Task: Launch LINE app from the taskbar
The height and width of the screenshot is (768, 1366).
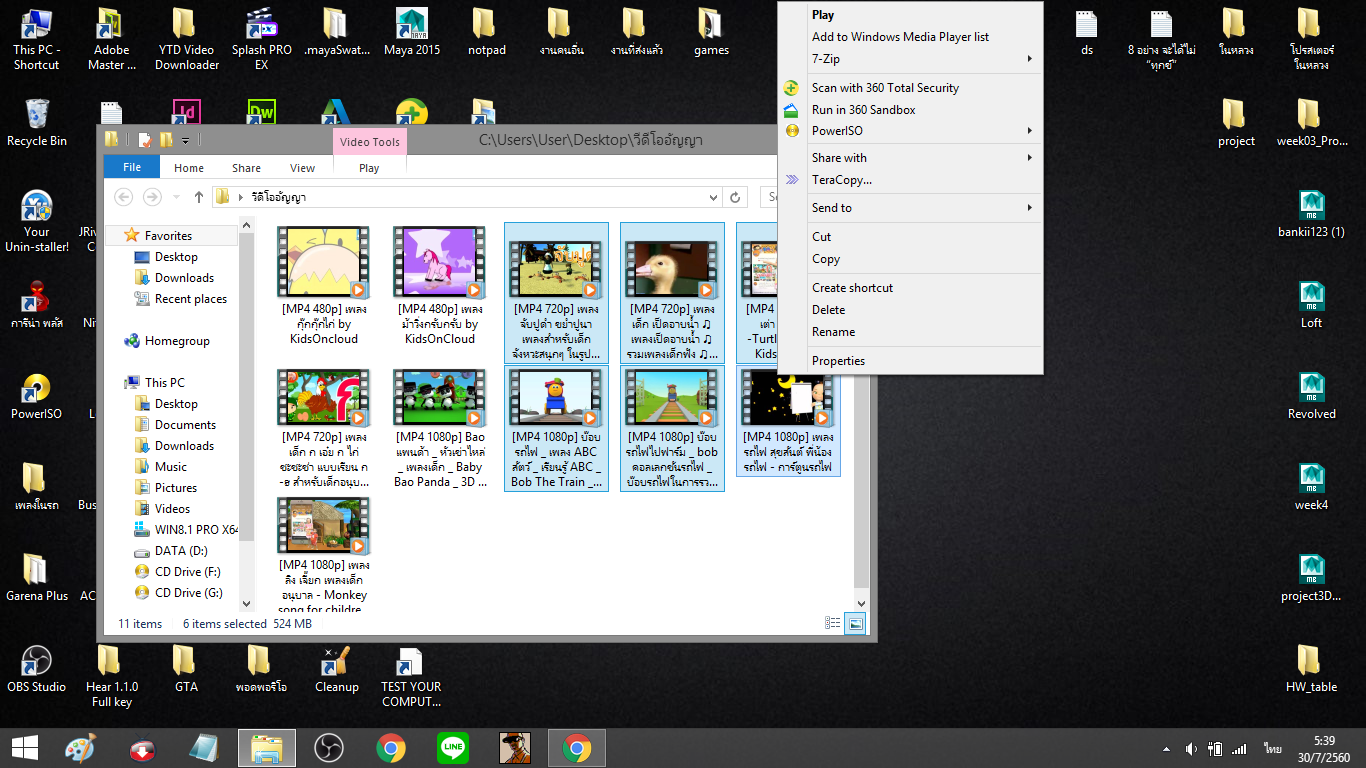Action: [x=453, y=748]
